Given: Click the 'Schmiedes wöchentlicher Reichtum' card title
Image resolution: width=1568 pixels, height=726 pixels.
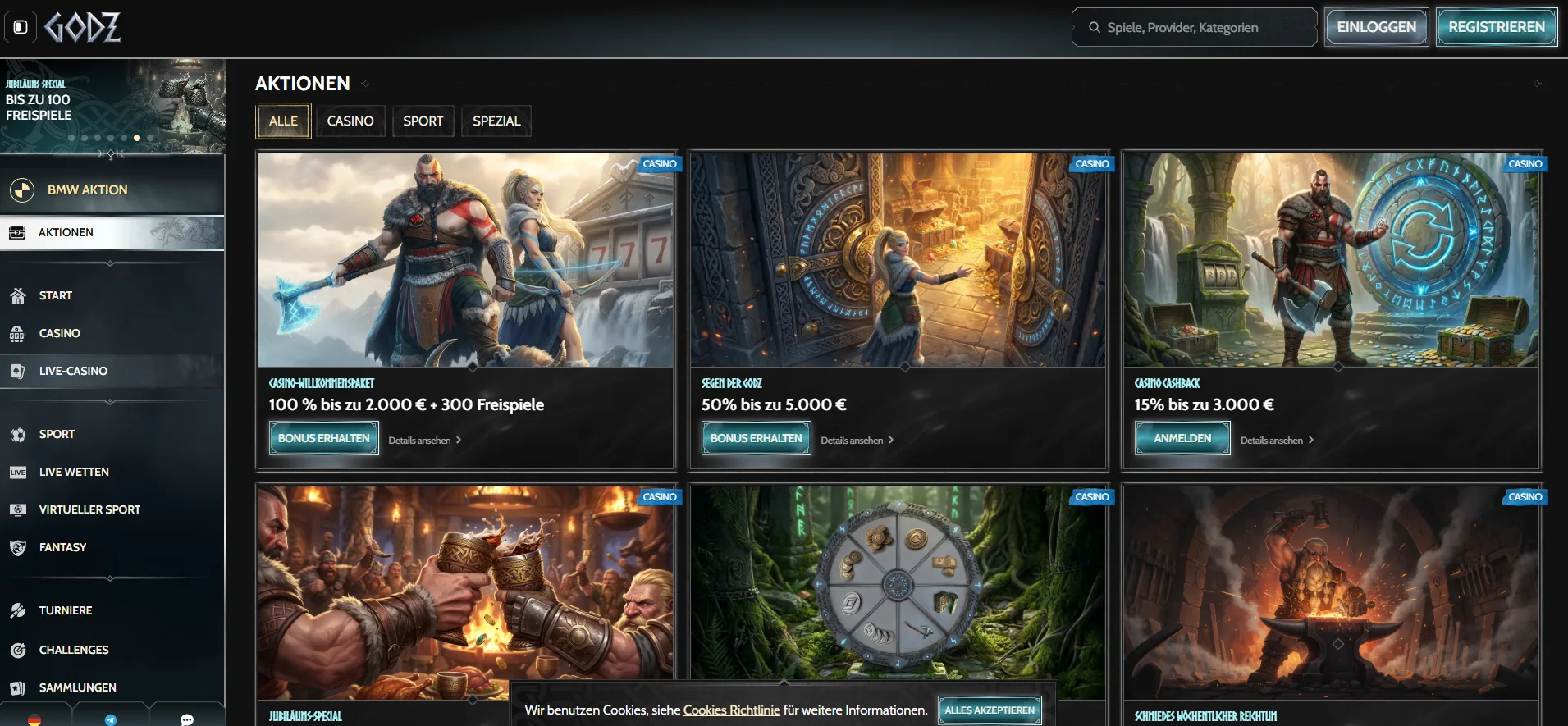Looking at the screenshot, I should 1205,716.
